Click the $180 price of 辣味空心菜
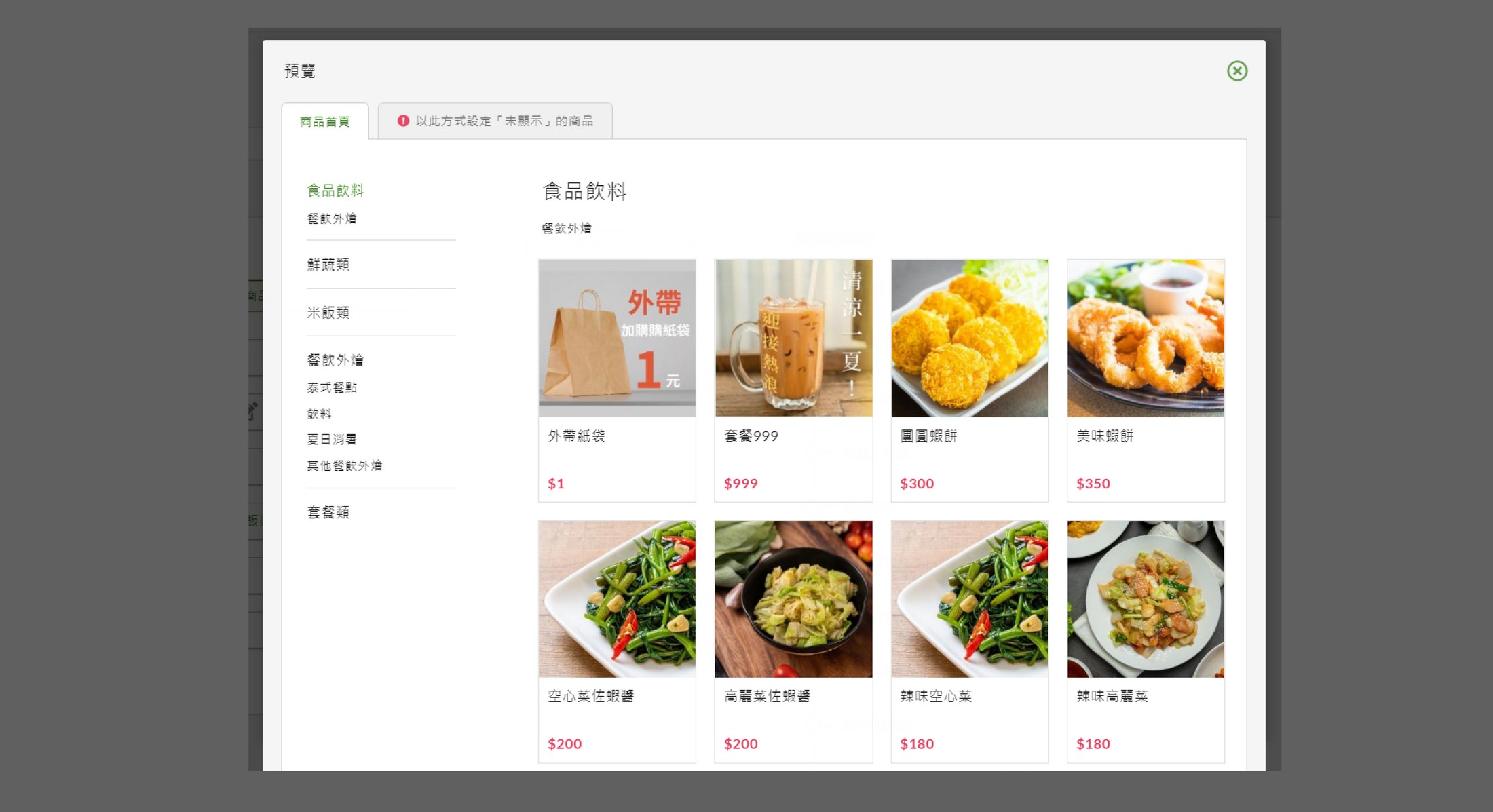Screen dimensions: 1493x812 click(x=917, y=743)
